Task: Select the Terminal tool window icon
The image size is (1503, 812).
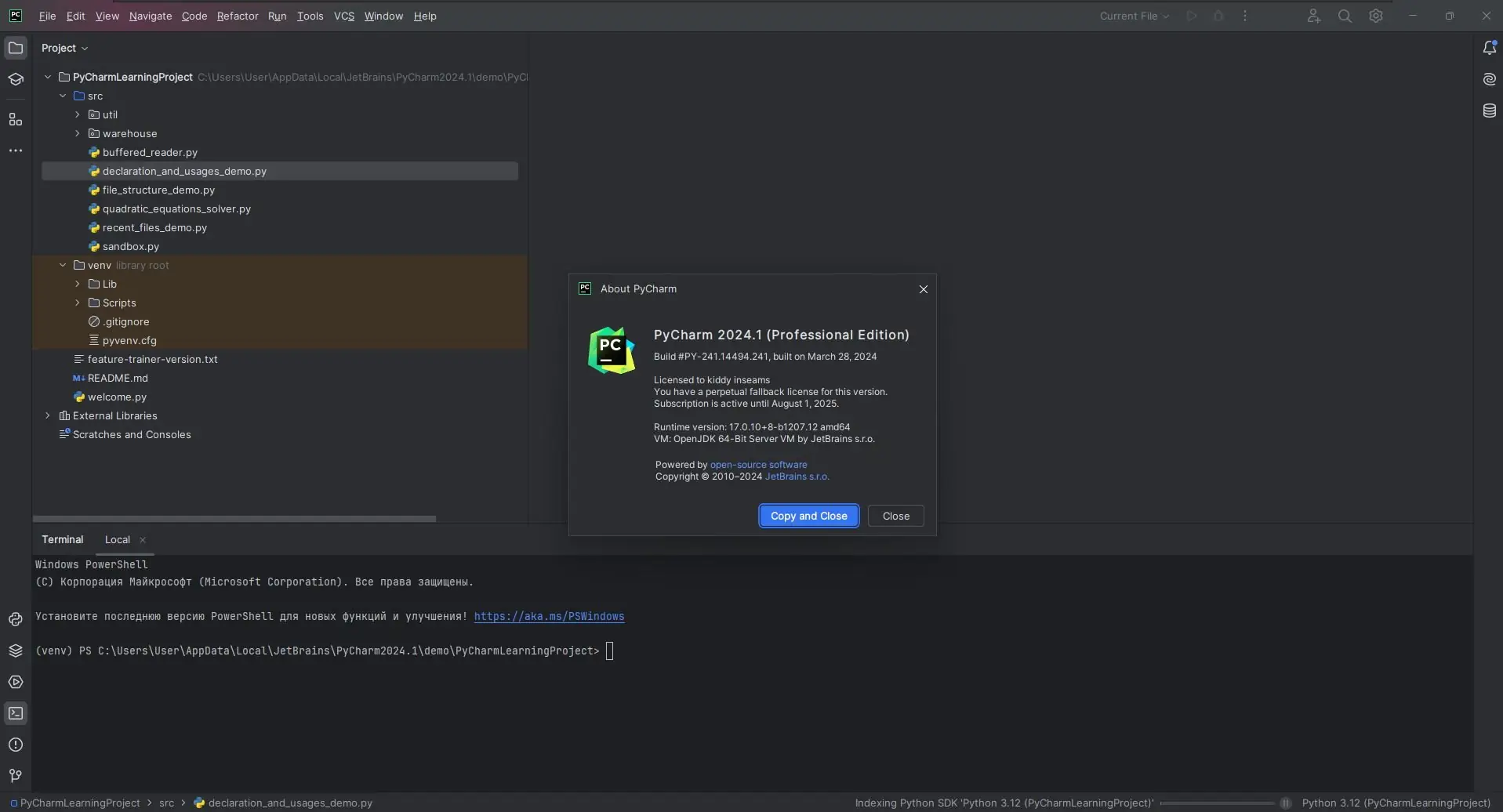Action: tap(16, 713)
